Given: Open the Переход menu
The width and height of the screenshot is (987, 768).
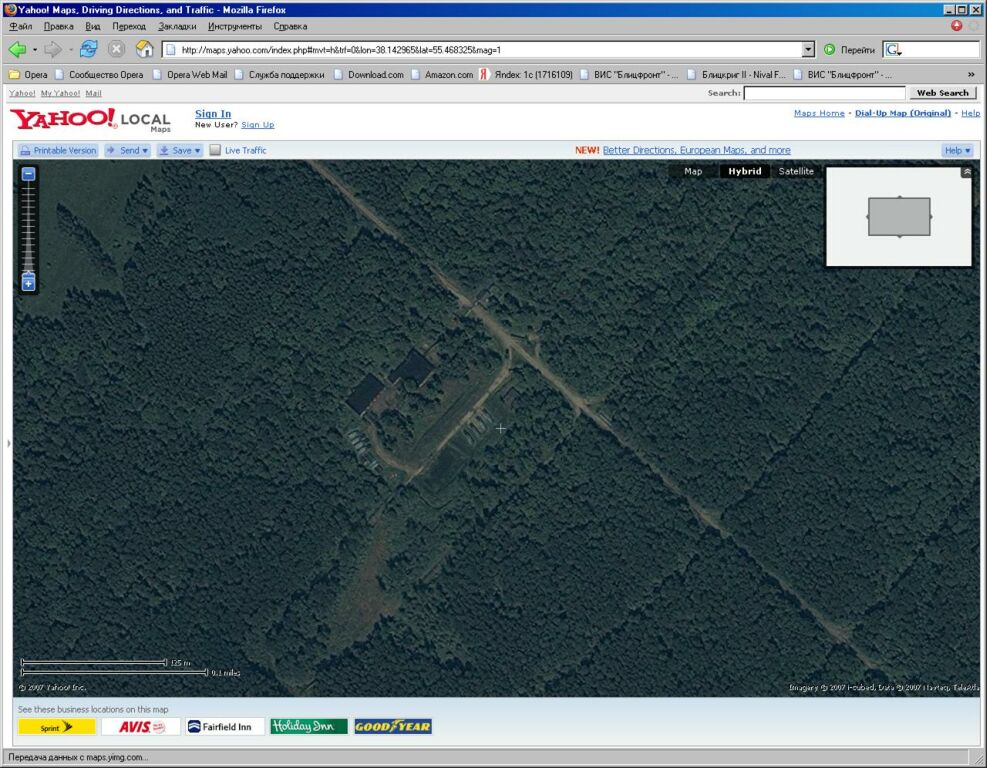Looking at the screenshot, I should point(129,26).
